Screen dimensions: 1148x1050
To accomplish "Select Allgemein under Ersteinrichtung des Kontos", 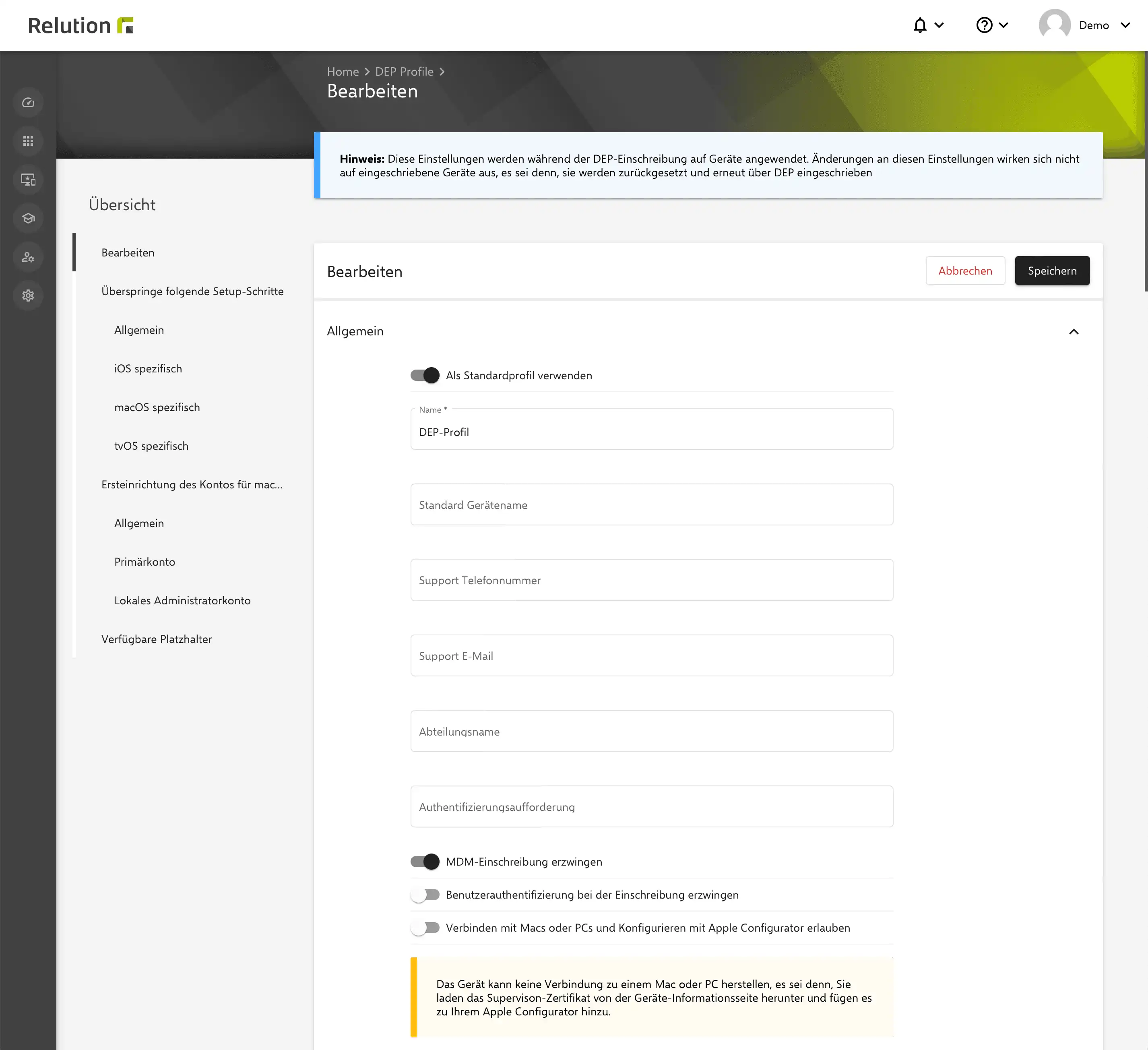I will point(139,523).
